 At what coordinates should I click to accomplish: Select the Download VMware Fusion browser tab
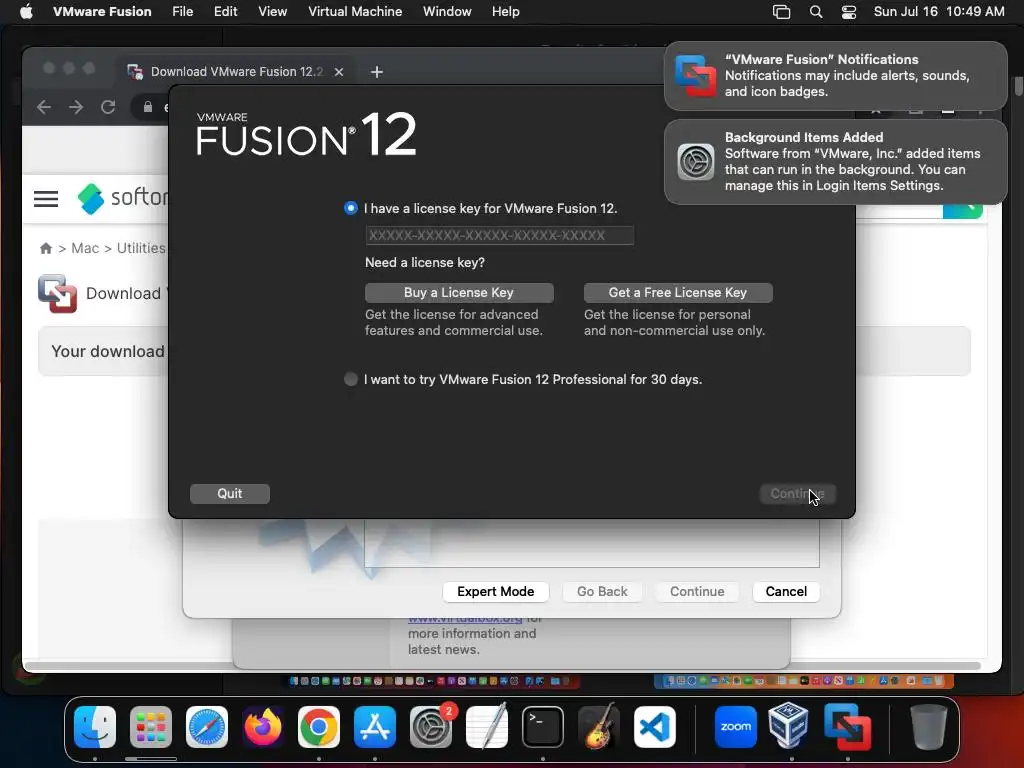(236, 72)
